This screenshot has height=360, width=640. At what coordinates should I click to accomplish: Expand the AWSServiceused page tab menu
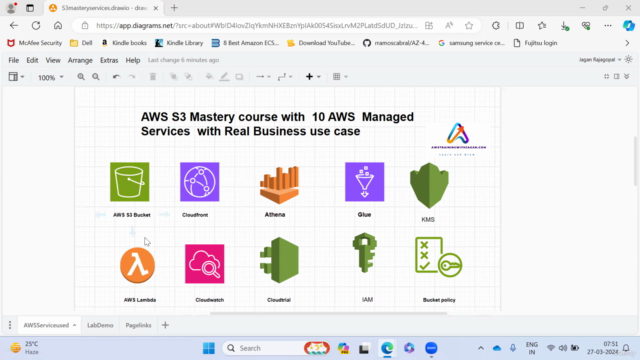74,325
